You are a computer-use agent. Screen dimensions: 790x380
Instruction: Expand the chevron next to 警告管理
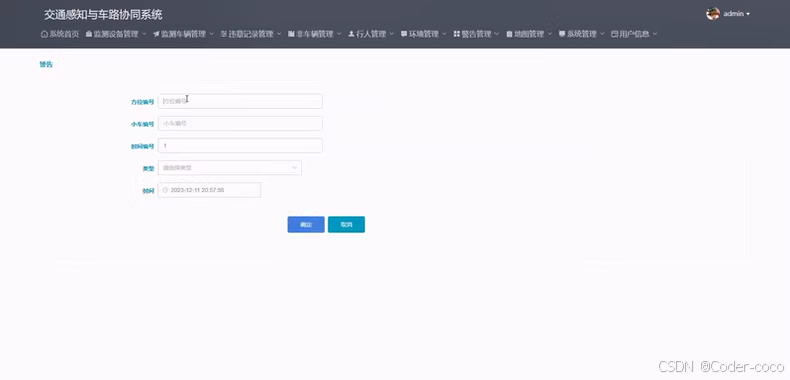496,34
